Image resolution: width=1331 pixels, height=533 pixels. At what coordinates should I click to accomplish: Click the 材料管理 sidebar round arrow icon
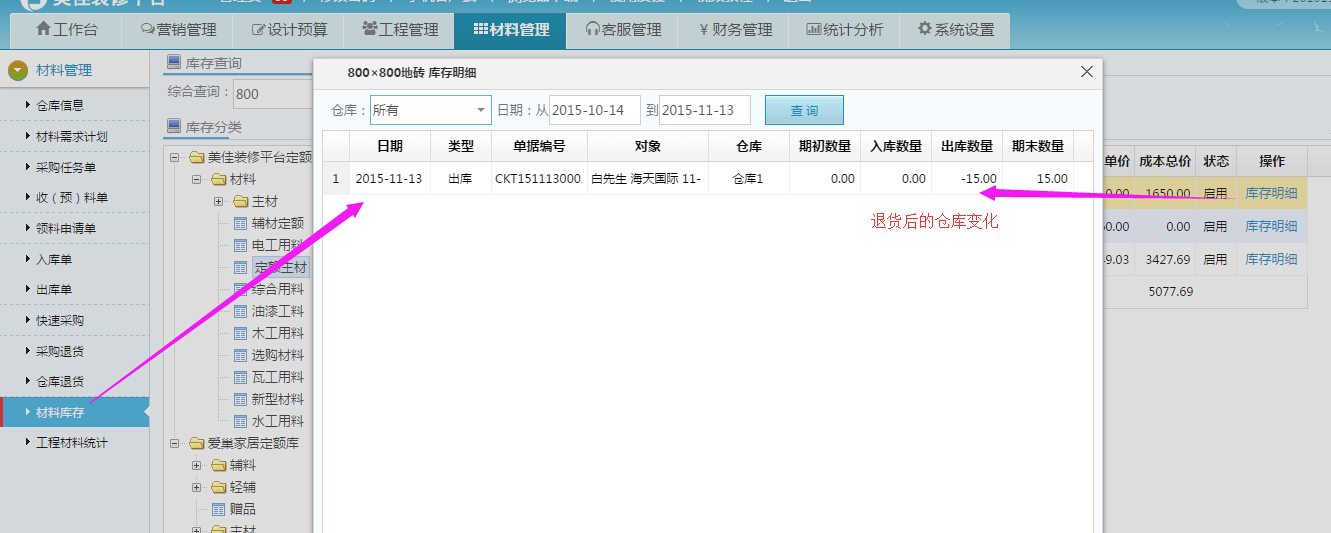pos(17,70)
